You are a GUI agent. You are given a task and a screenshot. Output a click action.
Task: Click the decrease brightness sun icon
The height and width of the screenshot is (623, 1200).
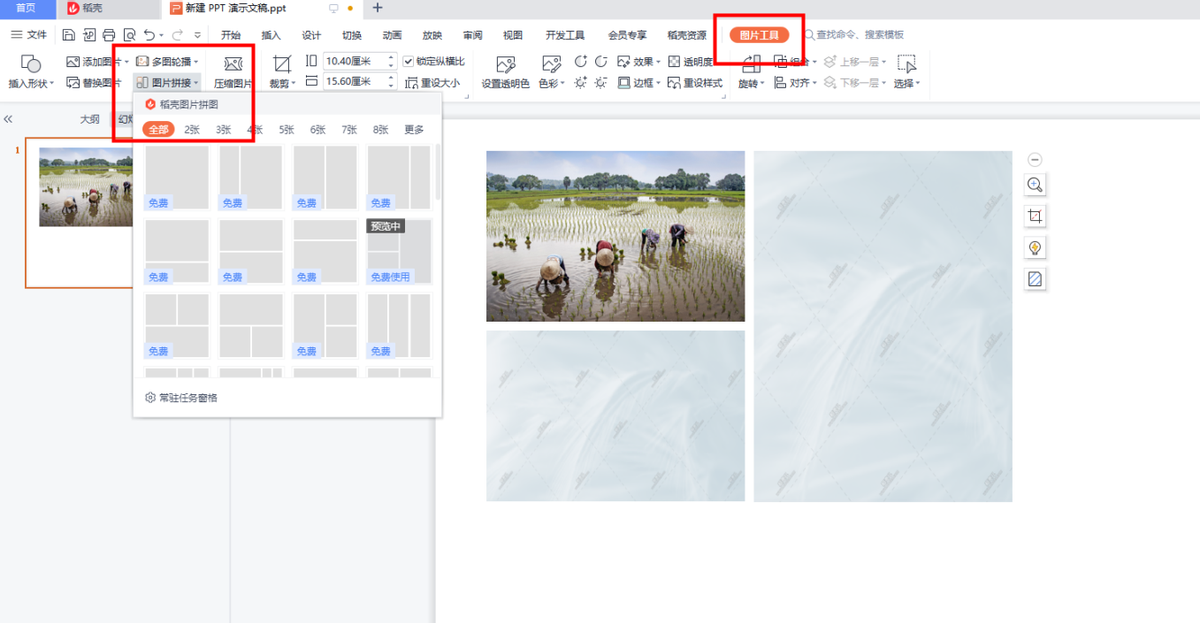[x=601, y=83]
